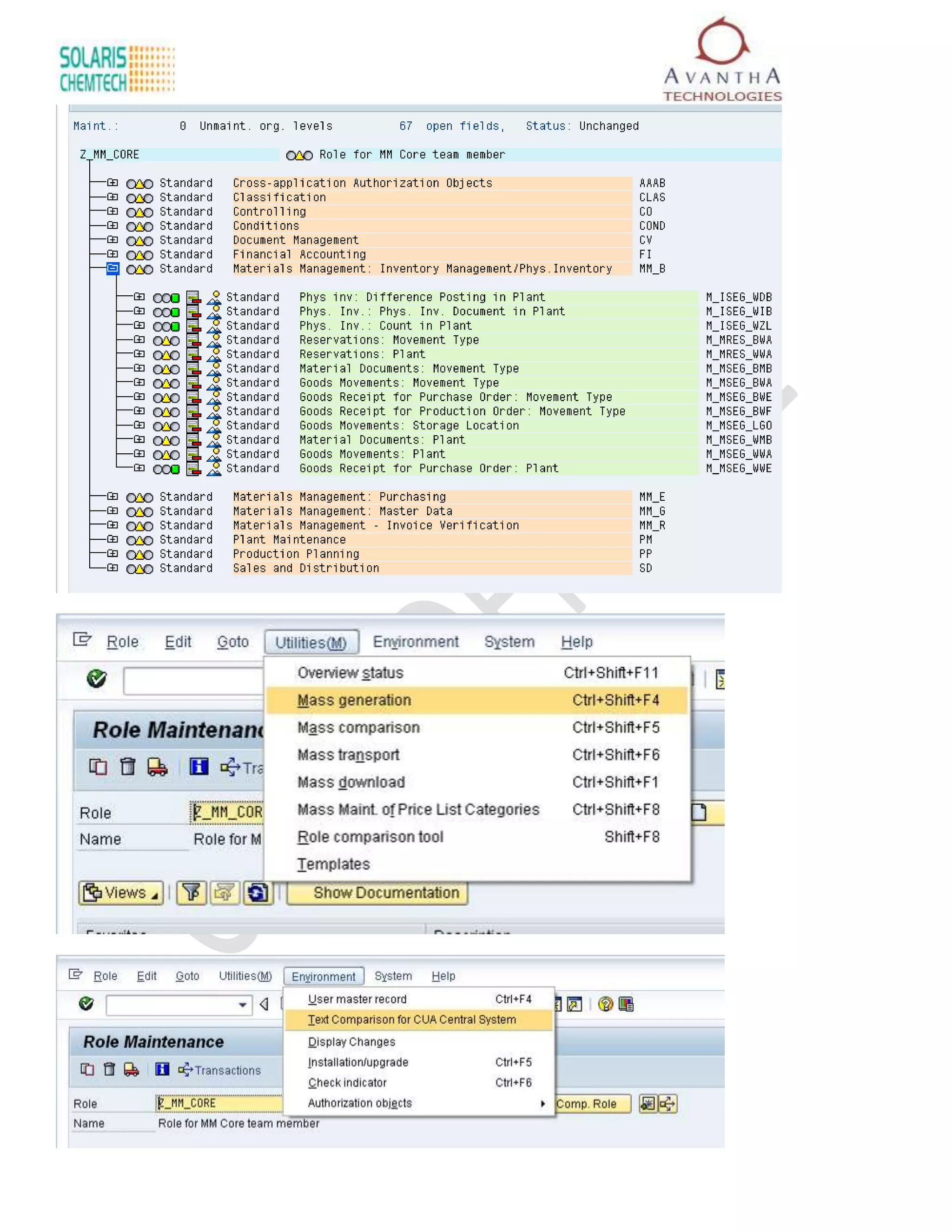Select Role comparison tool entry

(370, 837)
